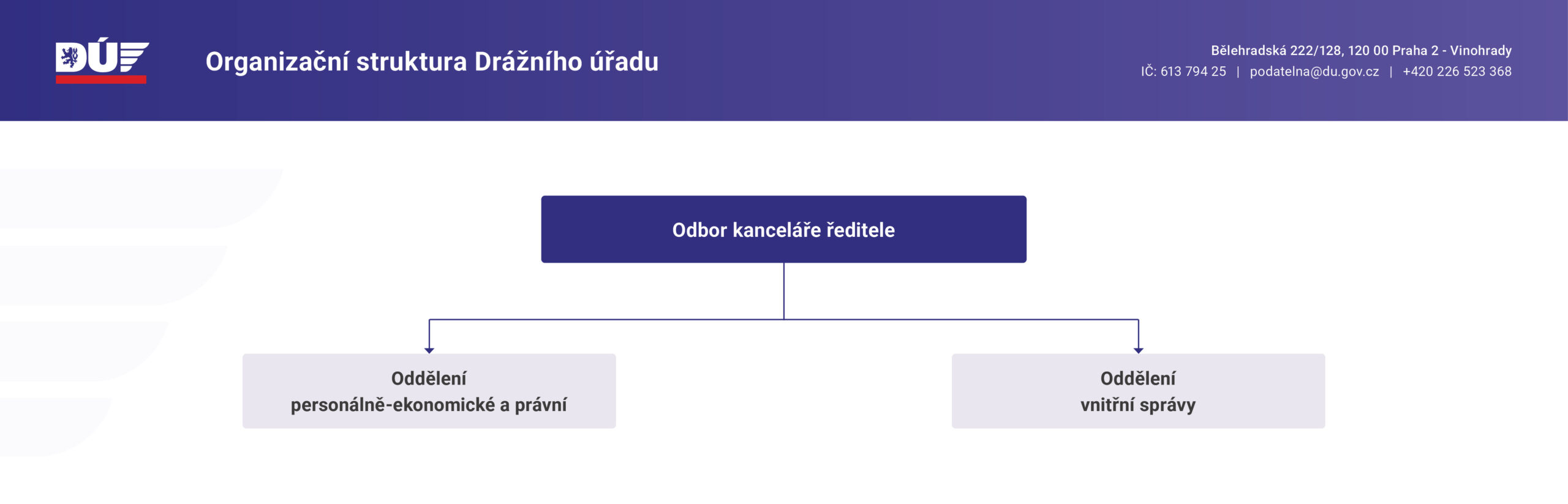Click the separator bar before the phone number
This screenshot has width=1568, height=504.
pyautogui.click(x=1391, y=72)
